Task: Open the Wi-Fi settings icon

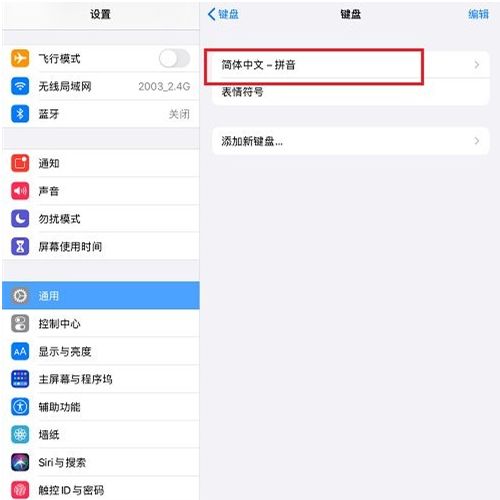Action: pos(20,86)
